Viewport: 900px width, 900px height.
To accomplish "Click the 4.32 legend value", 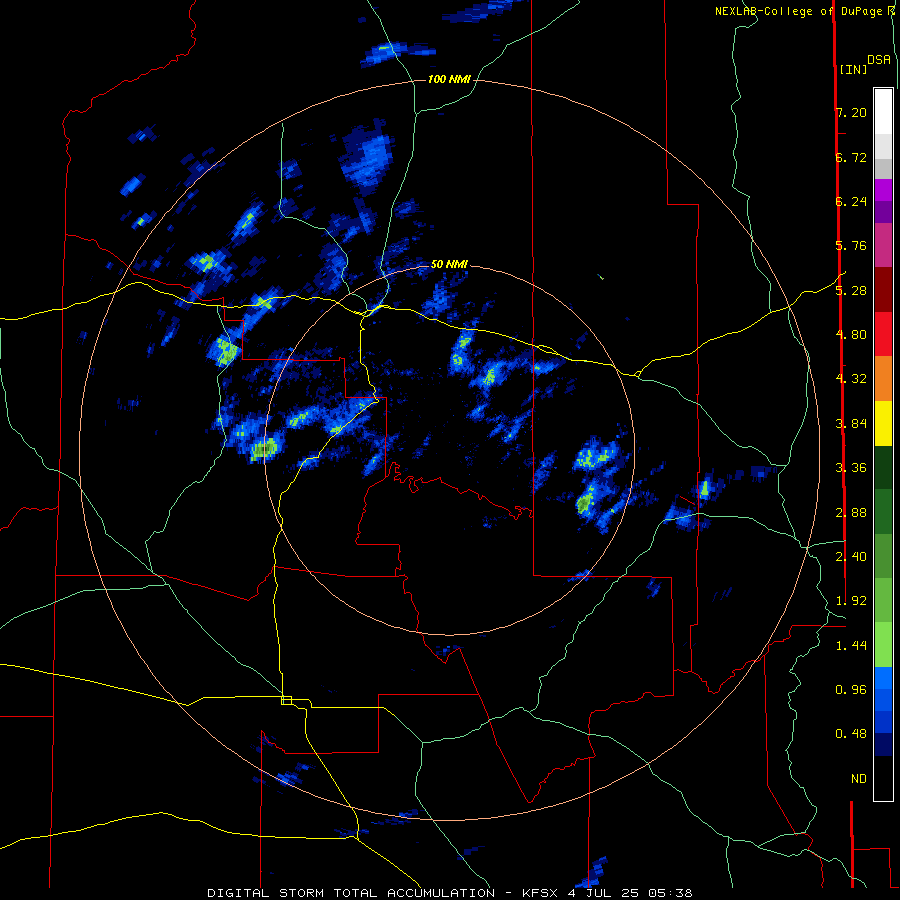I will (851, 379).
